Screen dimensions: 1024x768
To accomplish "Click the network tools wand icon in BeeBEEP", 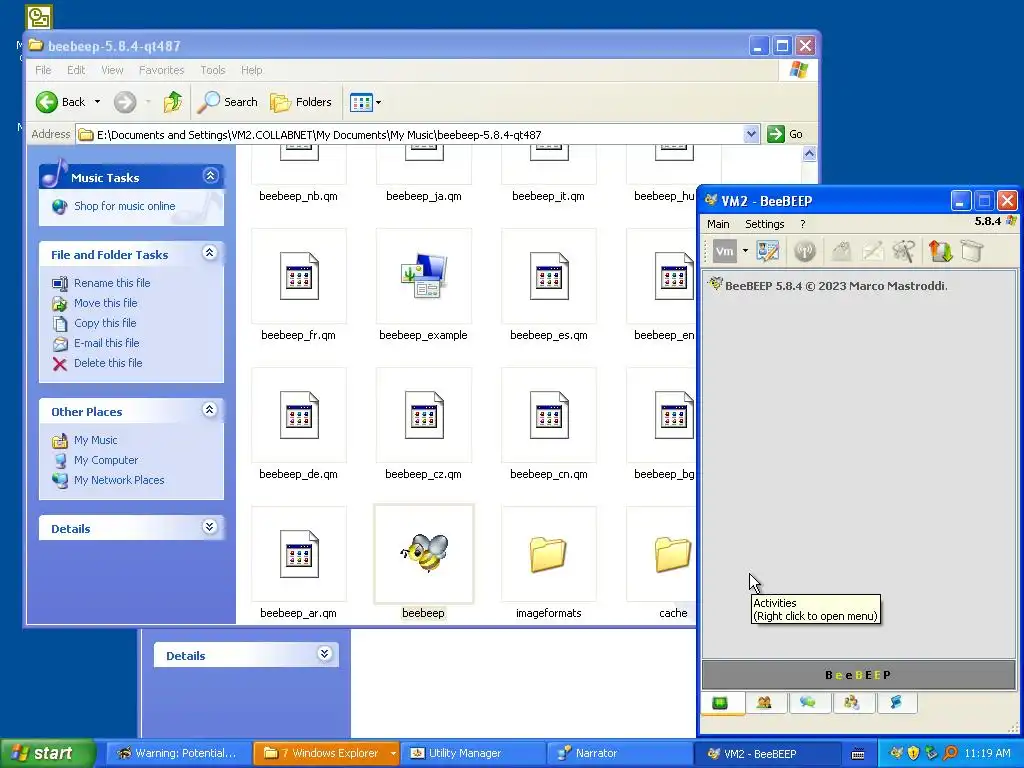I will 904,251.
